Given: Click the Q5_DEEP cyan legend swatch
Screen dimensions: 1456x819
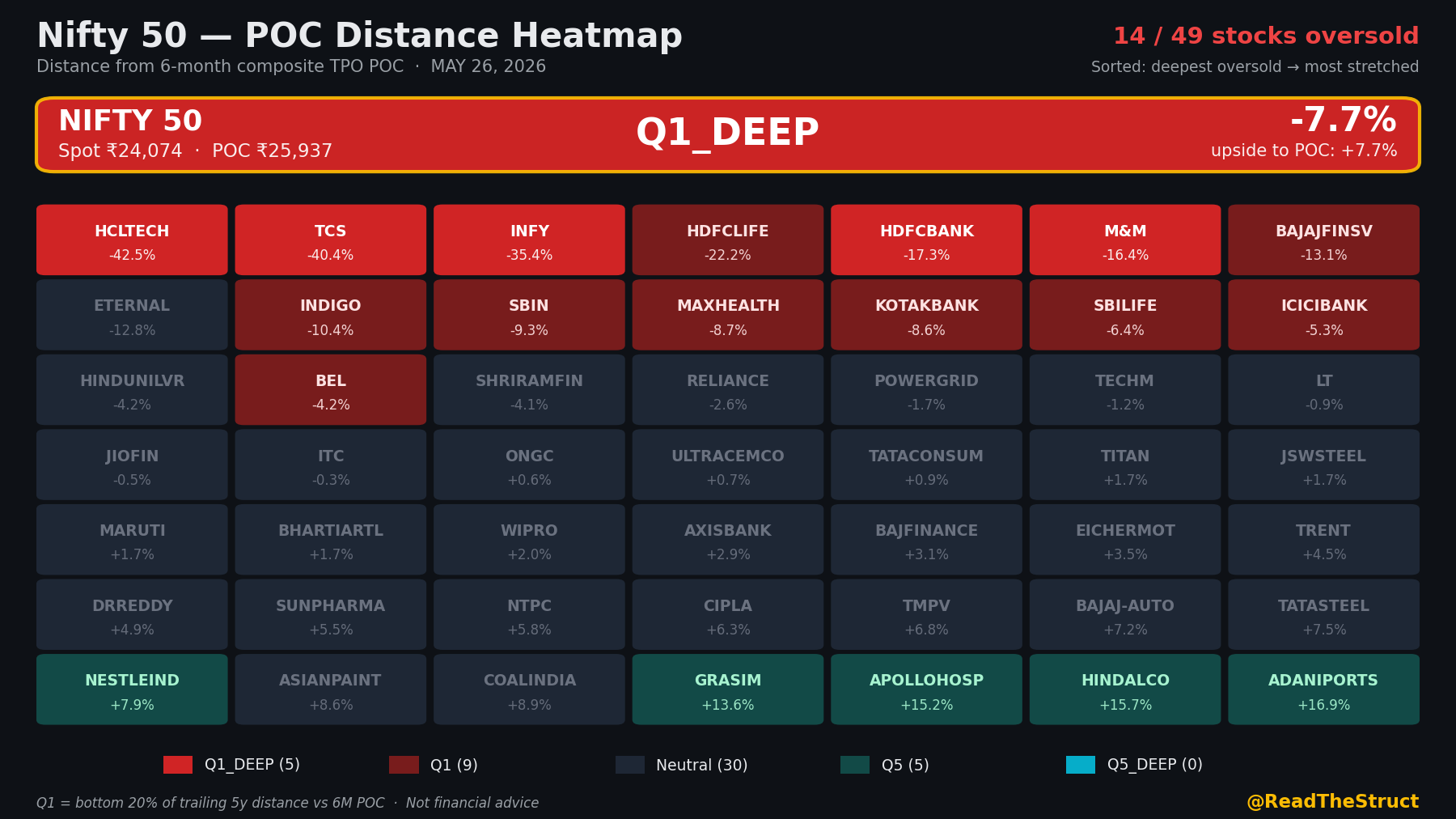Looking at the screenshot, I should [x=1081, y=765].
